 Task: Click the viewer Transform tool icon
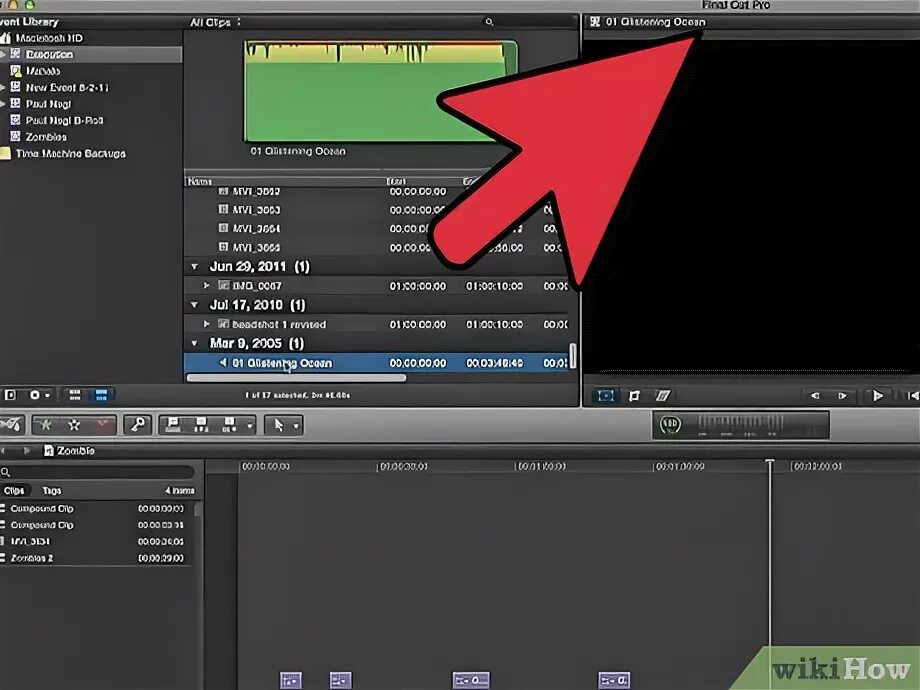(x=606, y=395)
